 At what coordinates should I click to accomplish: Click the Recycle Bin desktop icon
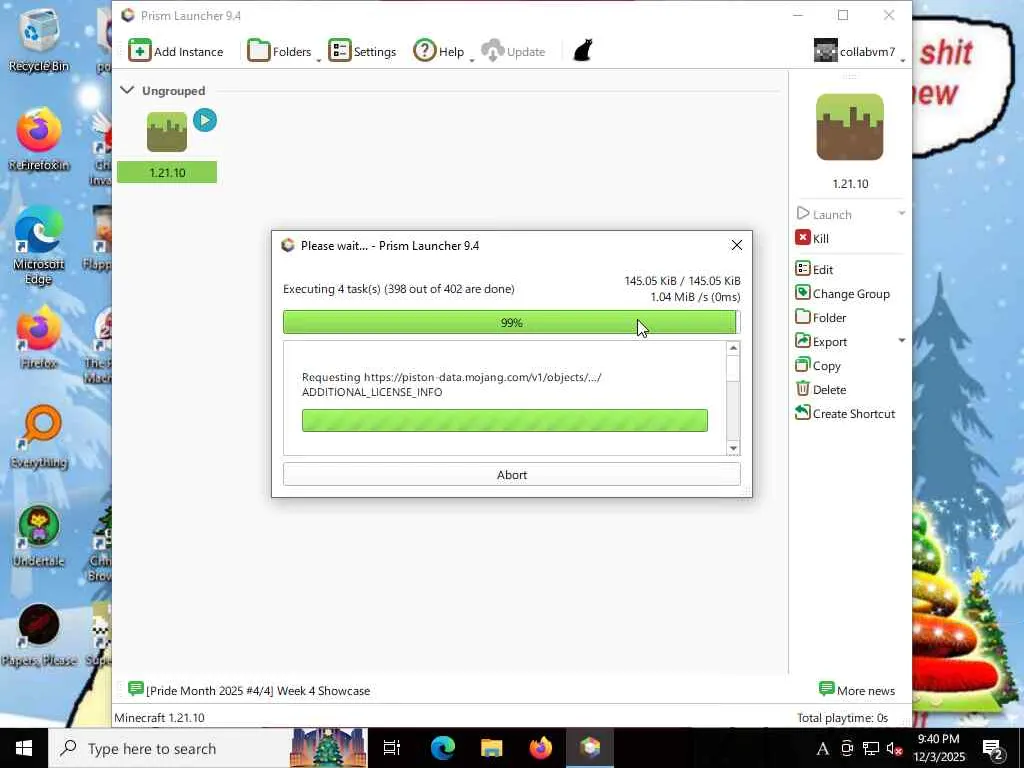pos(39,41)
